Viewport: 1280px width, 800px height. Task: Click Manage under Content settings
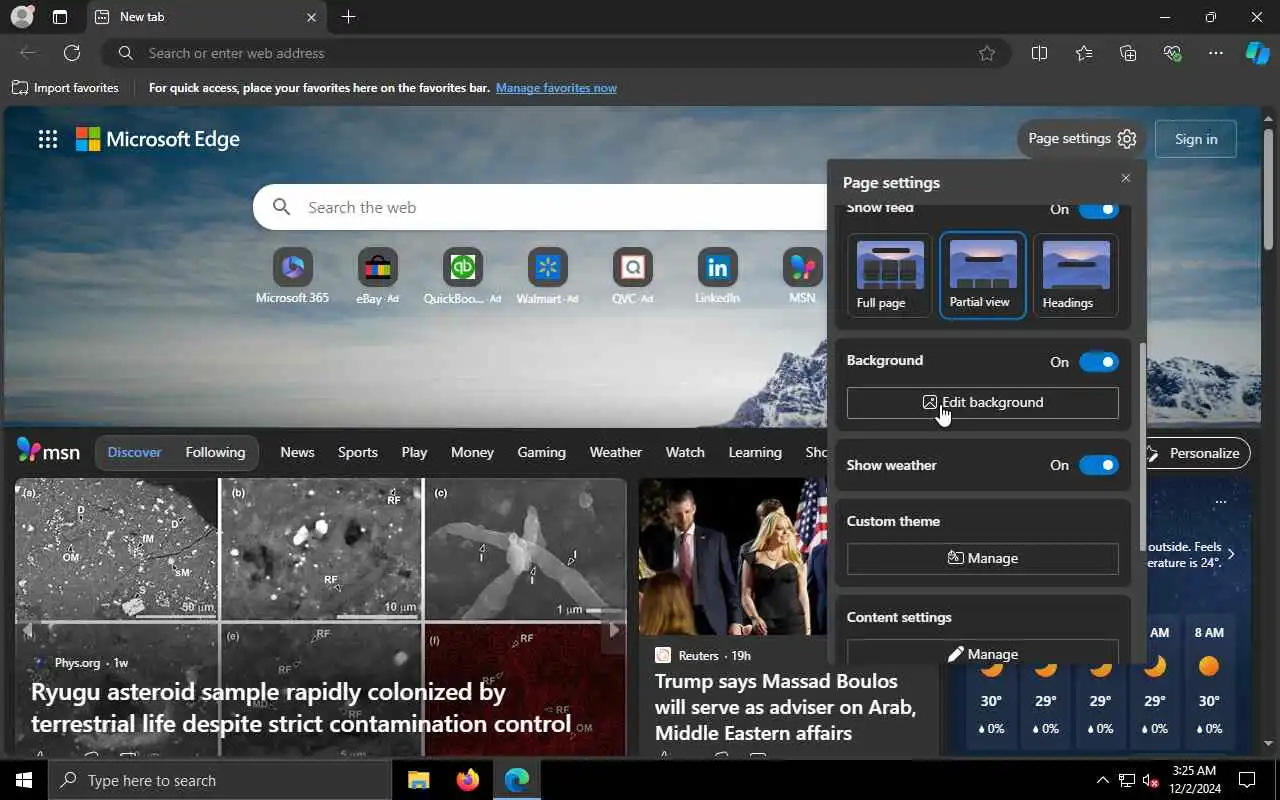[983, 653]
